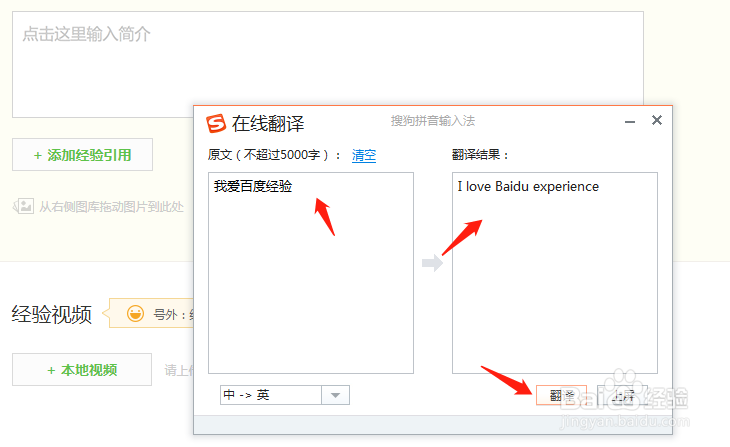Click the 本地视频 upload button
The height and width of the screenshot is (447, 730).
coord(82,370)
